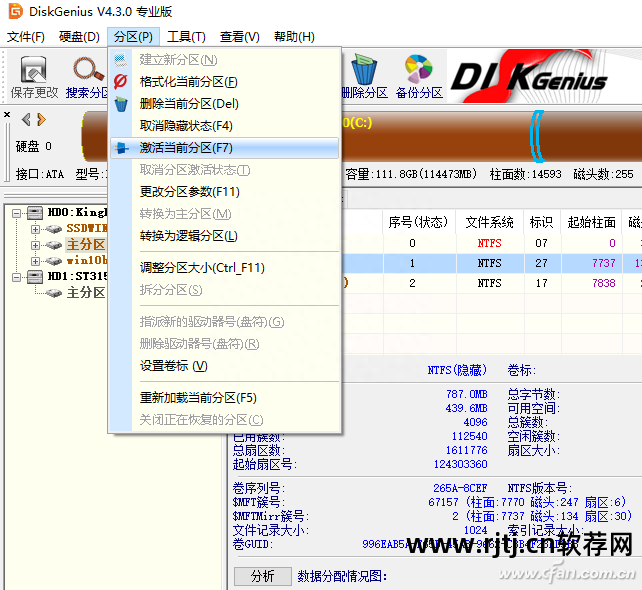Open the 工具(T) menu

coord(186,37)
